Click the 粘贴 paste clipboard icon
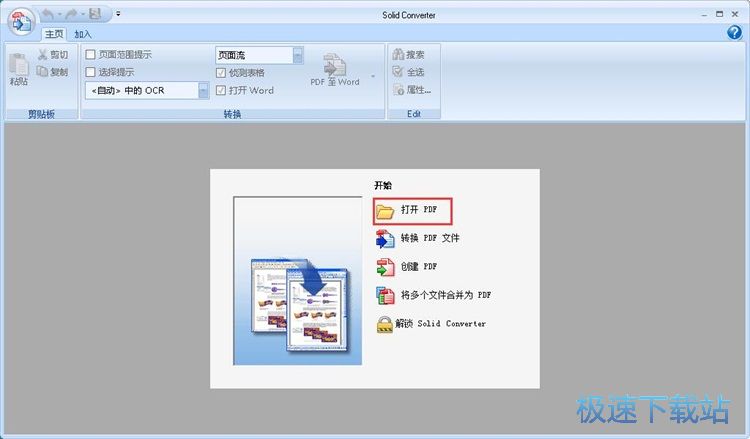This screenshot has height=439, width=750. (19, 64)
